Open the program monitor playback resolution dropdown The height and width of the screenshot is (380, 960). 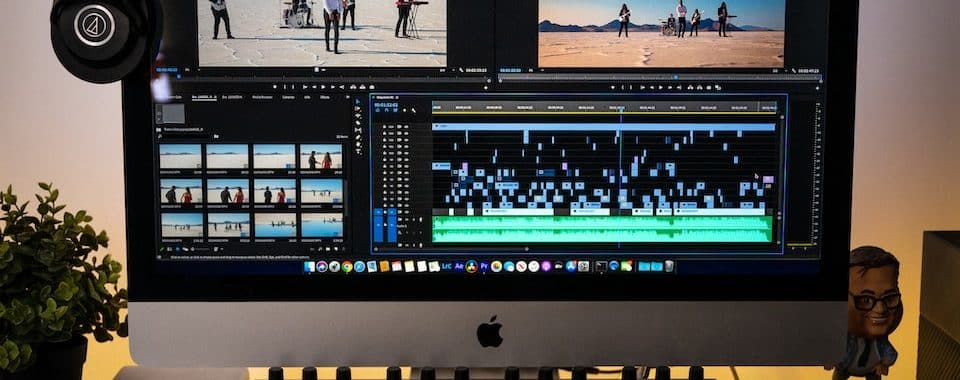pos(780,70)
